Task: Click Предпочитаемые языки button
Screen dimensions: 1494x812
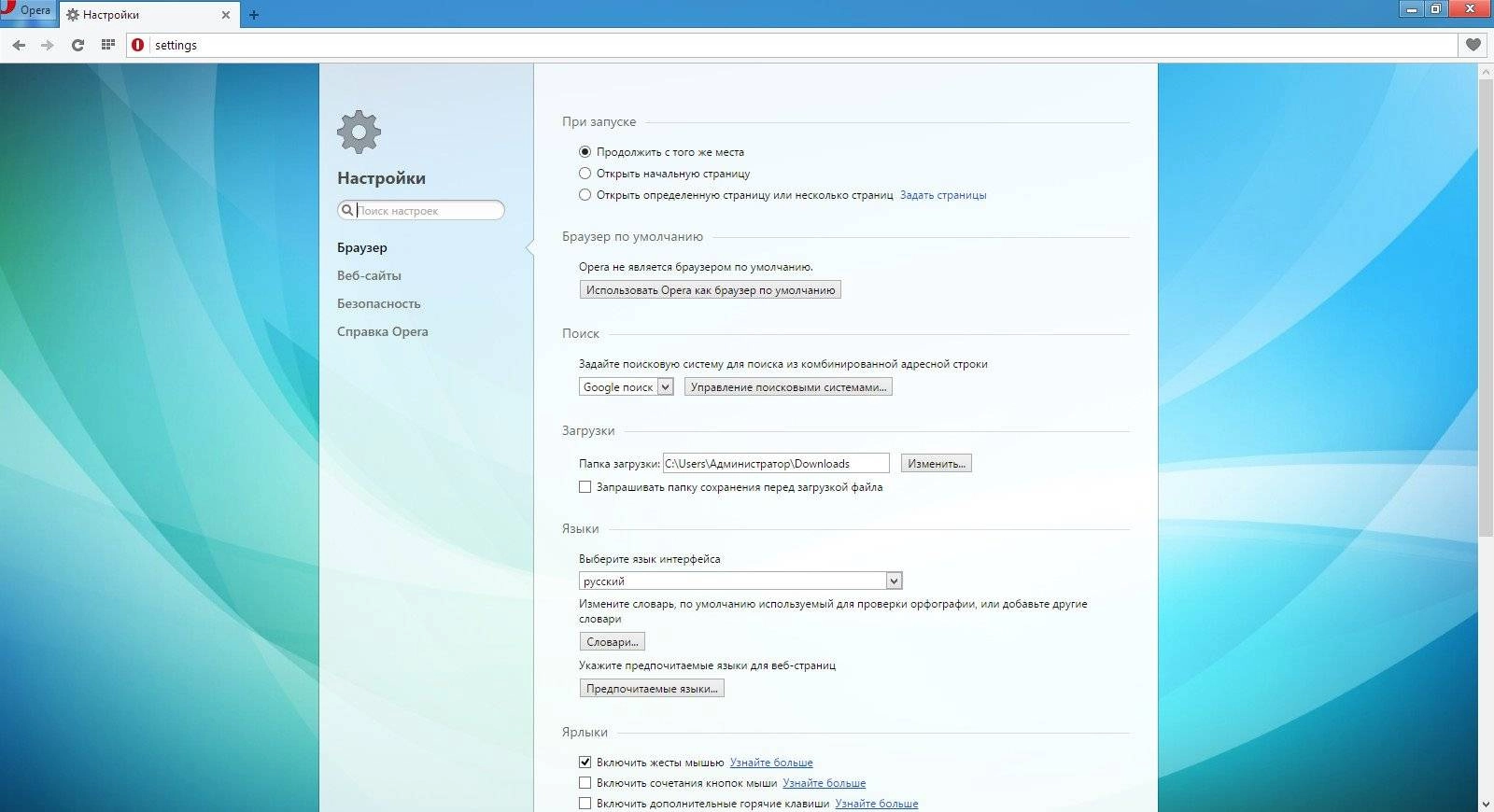Action: 652,688
